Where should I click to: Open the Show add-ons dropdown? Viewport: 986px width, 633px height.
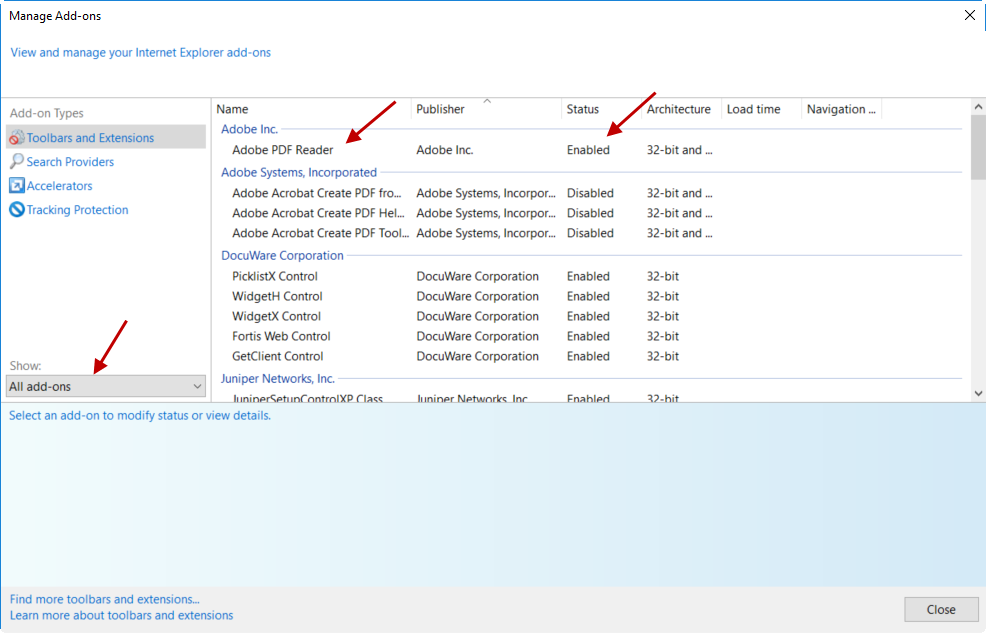(106, 386)
